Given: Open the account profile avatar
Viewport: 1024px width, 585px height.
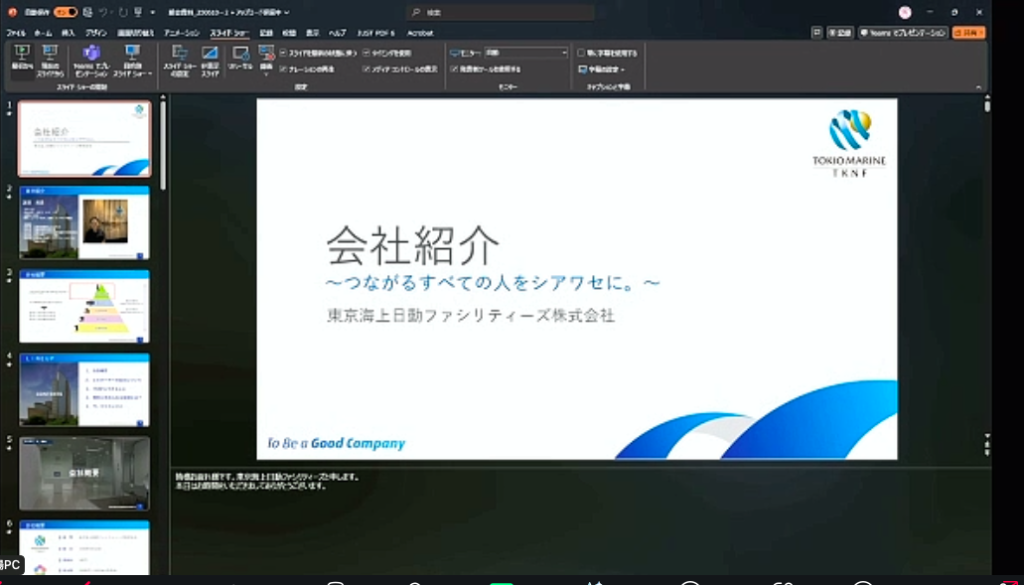Looking at the screenshot, I should click(904, 12).
